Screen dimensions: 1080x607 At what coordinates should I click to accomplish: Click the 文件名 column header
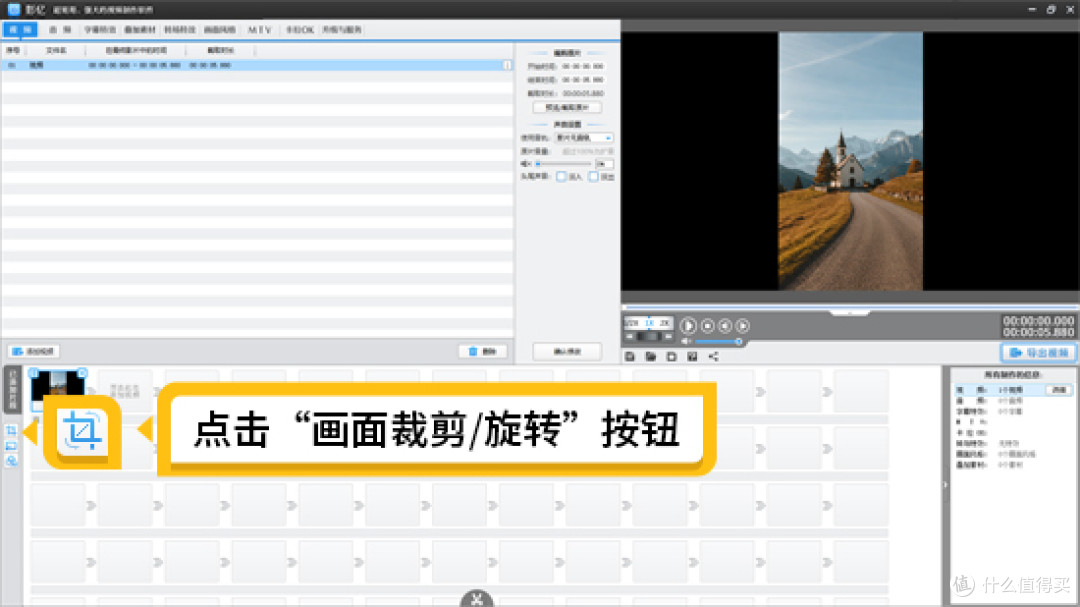tap(56, 50)
